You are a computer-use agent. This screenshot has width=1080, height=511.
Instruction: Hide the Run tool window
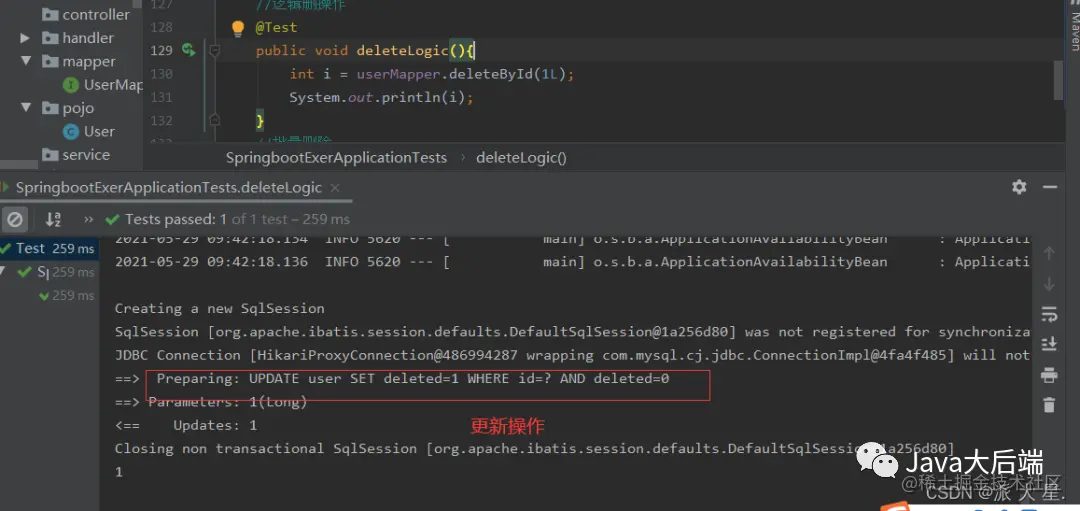(1050, 187)
